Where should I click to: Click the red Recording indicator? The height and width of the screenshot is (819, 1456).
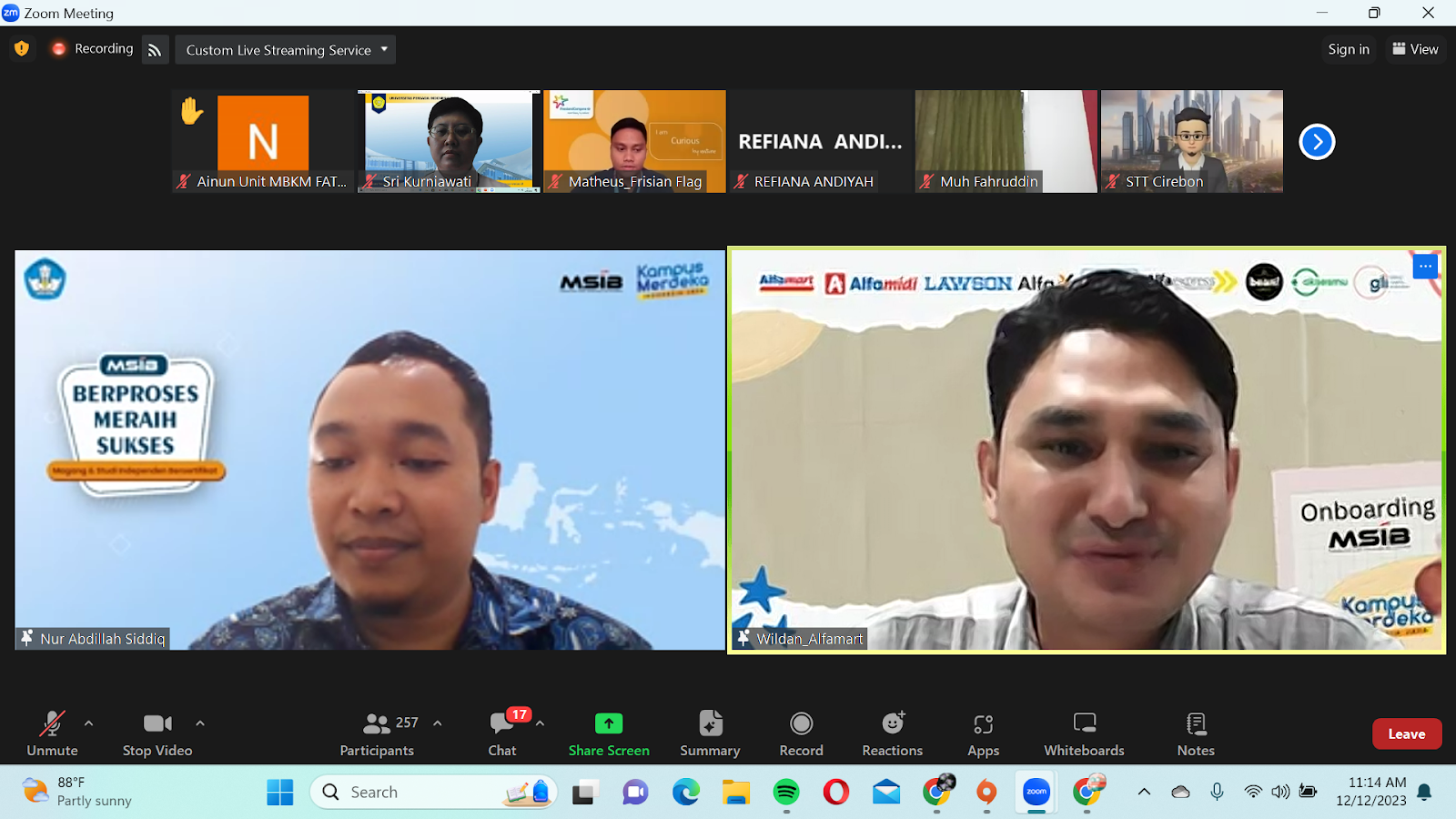coord(92,48)
